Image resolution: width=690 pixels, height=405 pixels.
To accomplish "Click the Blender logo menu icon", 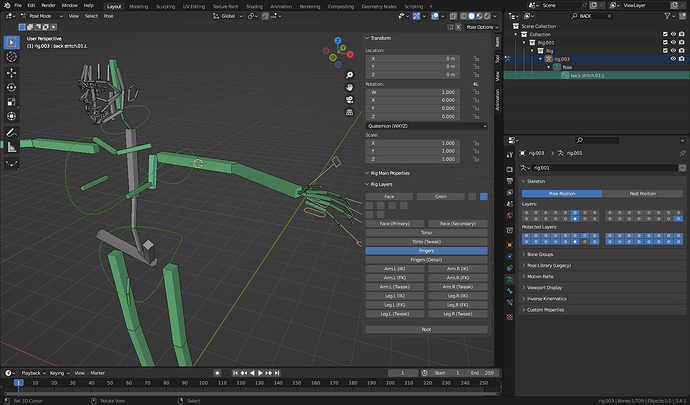I will (7, 5).
